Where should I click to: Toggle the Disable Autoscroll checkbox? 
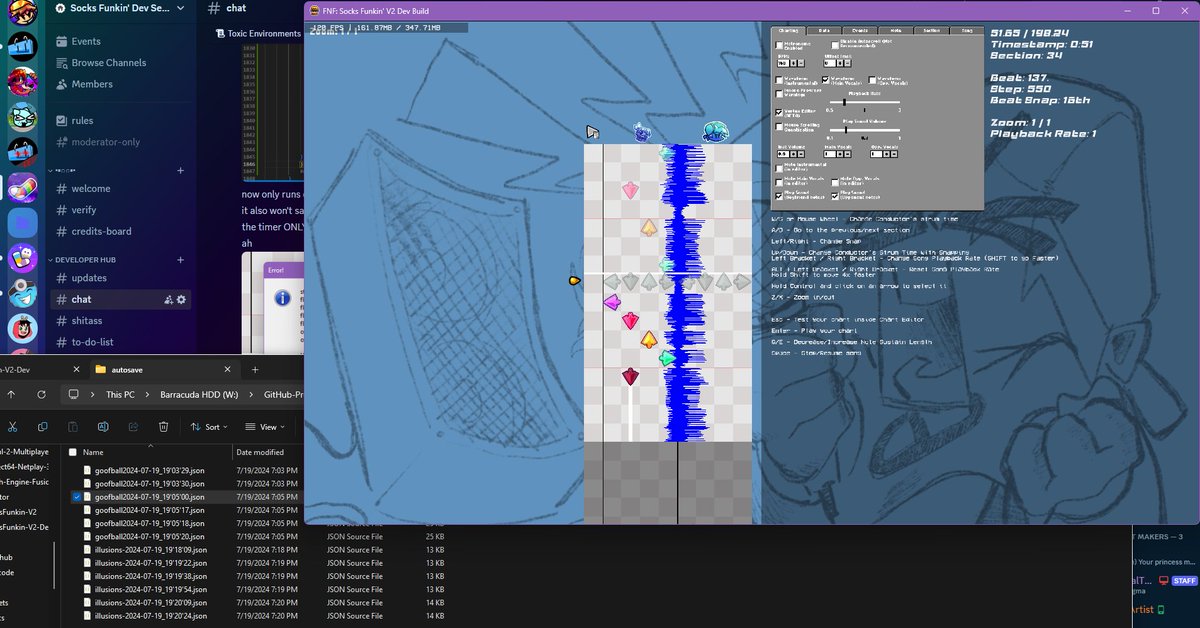(x=835, y=45)
